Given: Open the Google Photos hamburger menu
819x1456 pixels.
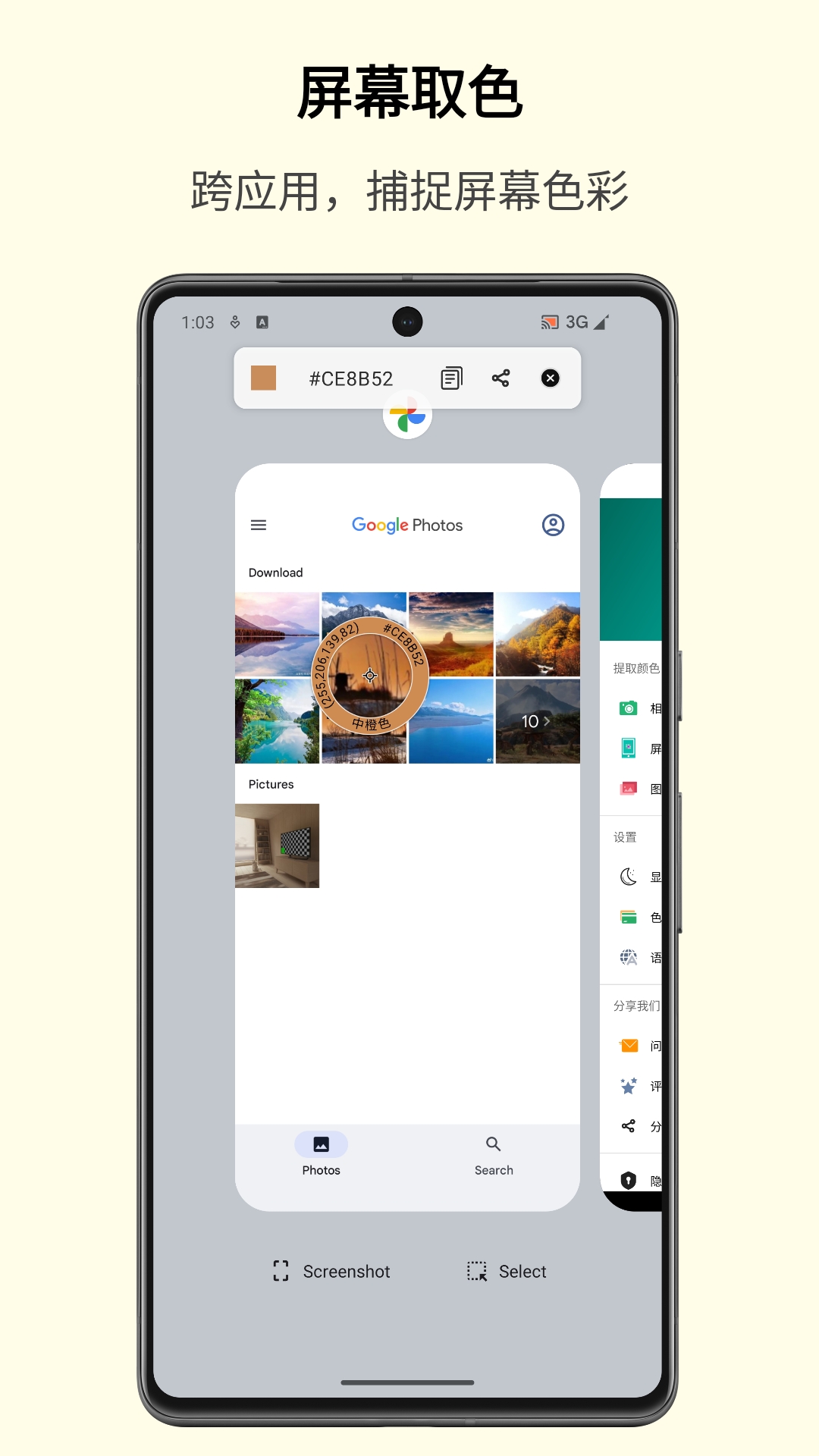Looking at the screenshot, I should coord(259,525).
